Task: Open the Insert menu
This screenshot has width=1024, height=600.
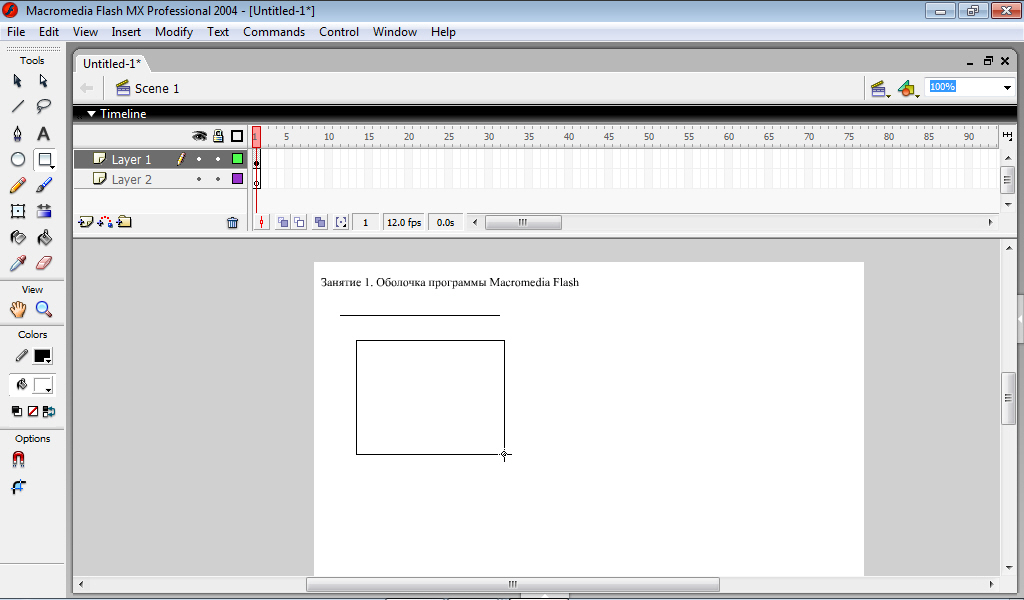Action: tap(126, 32)
